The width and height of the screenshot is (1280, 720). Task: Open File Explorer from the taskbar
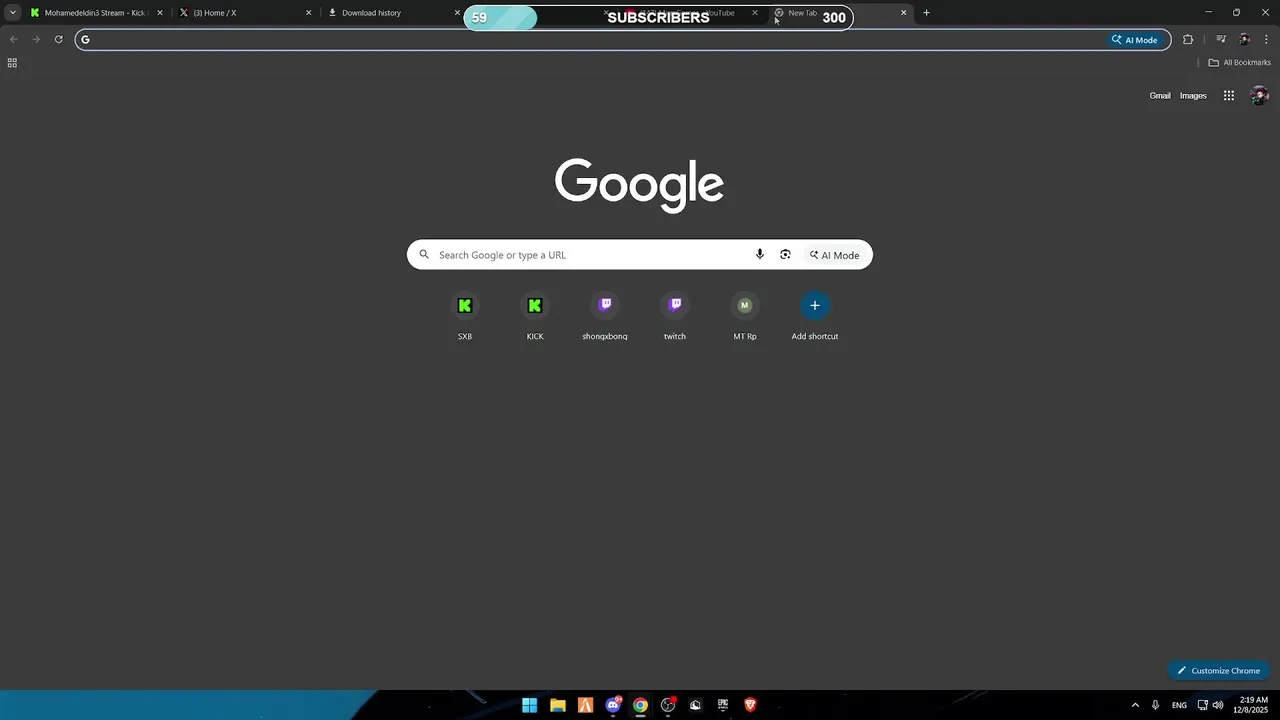[558, 705]
